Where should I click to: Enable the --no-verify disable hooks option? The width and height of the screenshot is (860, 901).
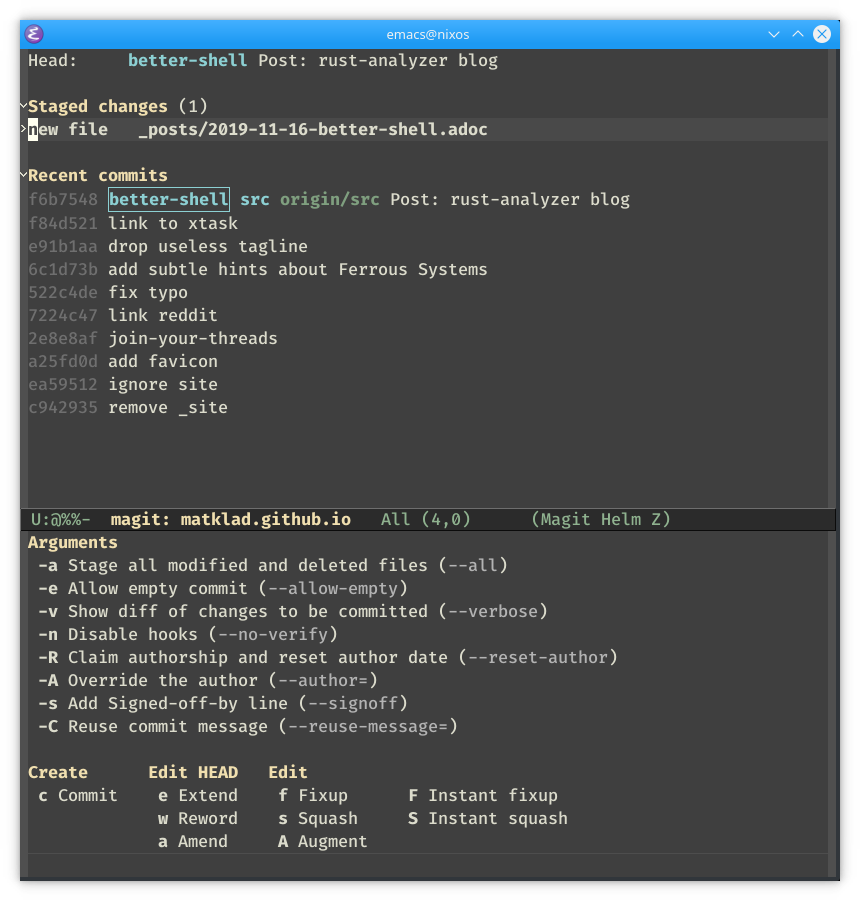[x=188, y=635]
